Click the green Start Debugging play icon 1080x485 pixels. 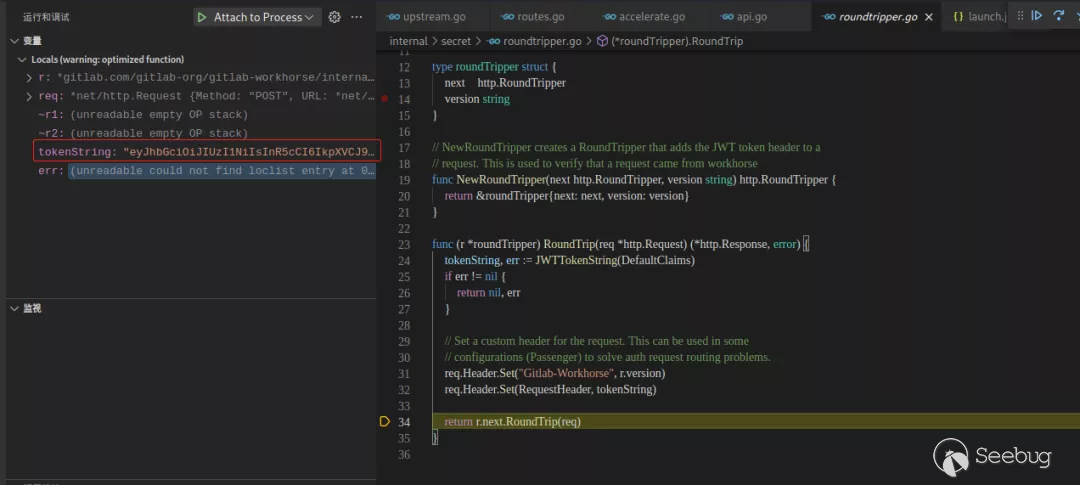click(x=202, y=17)
